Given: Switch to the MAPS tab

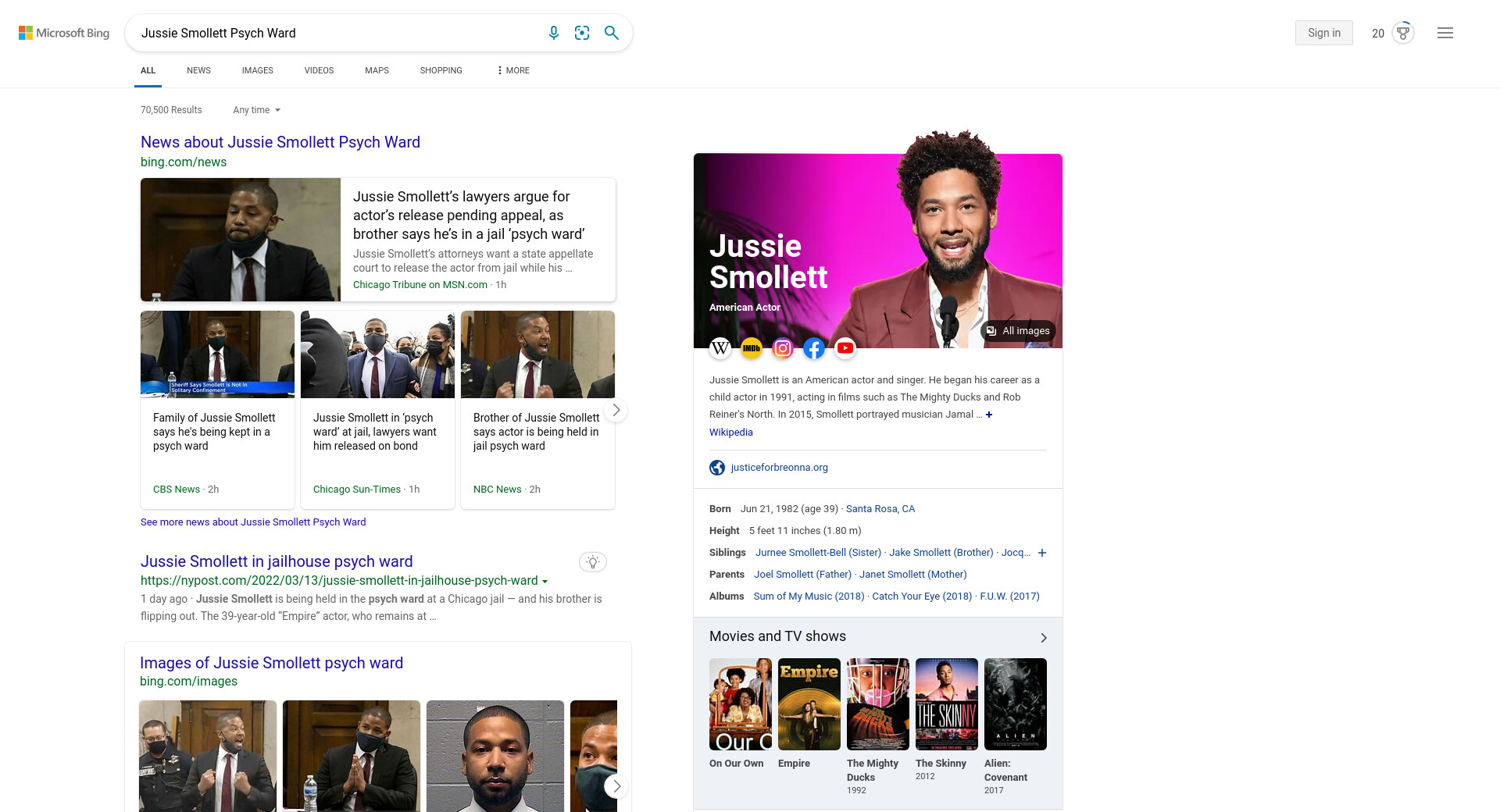Looking at the screenshot, I should coord(377,70).
